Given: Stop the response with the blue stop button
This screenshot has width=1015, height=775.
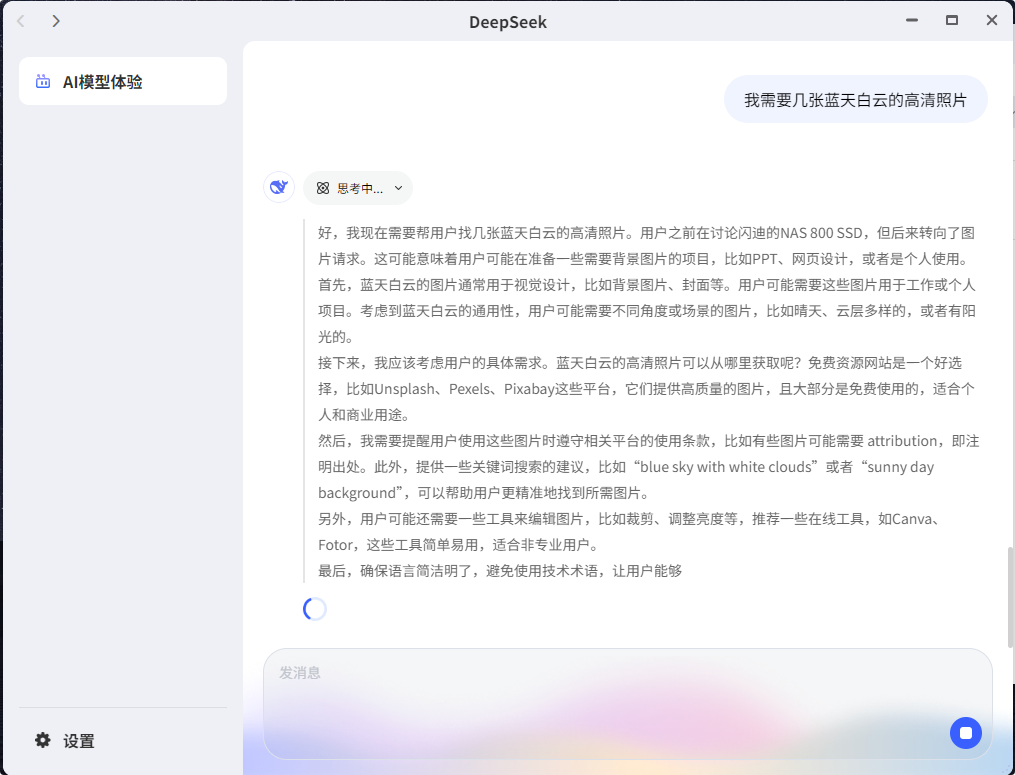Looking at the screenshot, I should tap(966, 733).
